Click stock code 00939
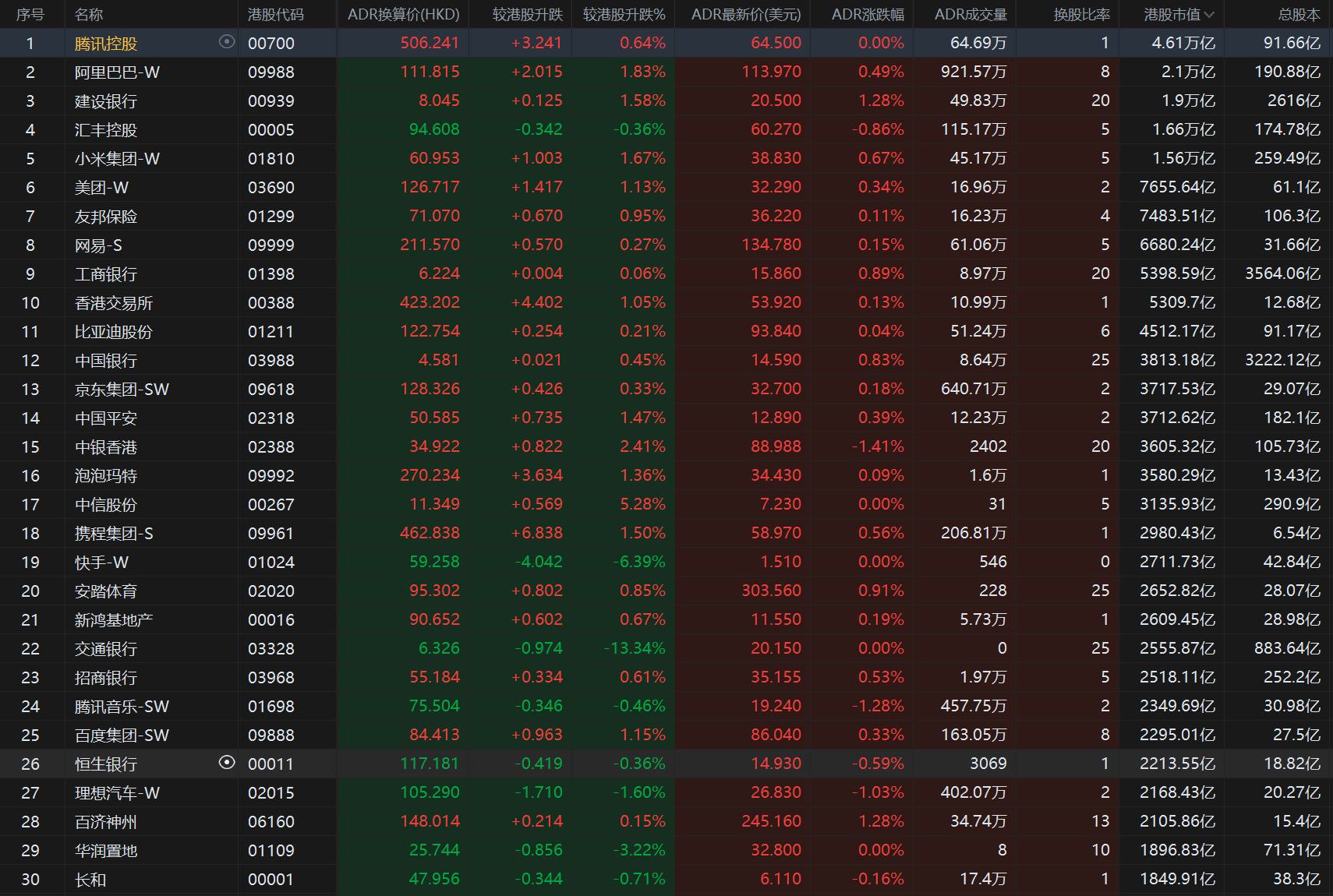1333x896 pixels. pos(271,101)
